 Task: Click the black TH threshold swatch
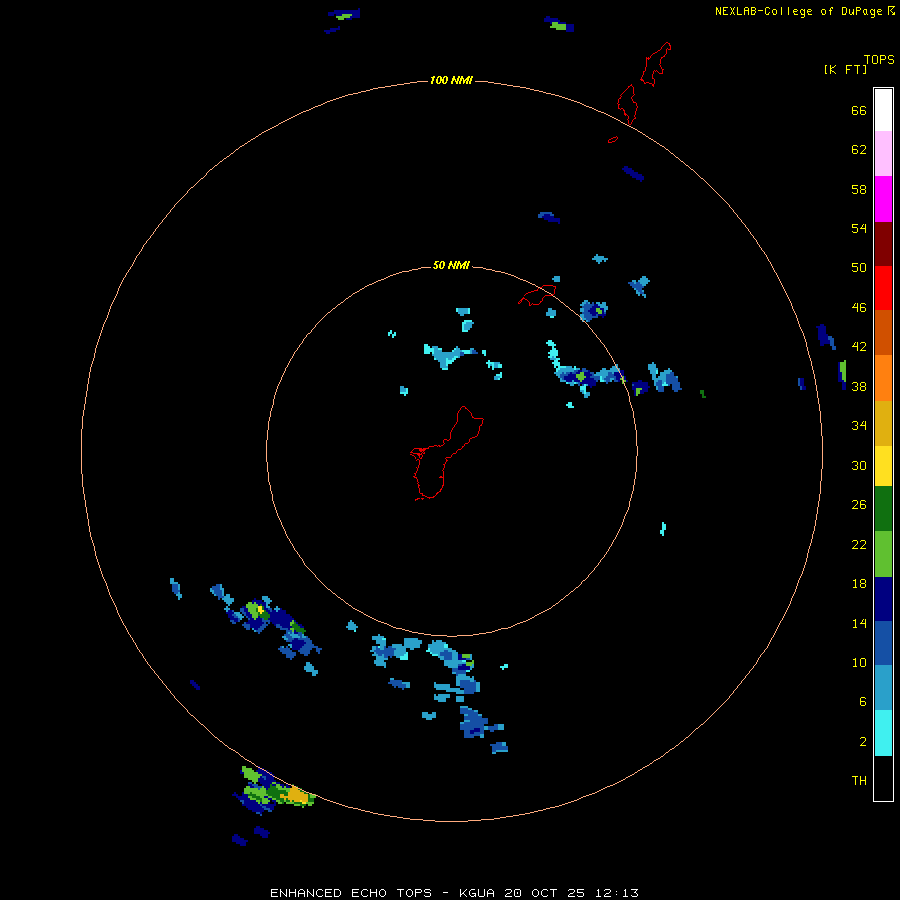(x=883, y=778)
